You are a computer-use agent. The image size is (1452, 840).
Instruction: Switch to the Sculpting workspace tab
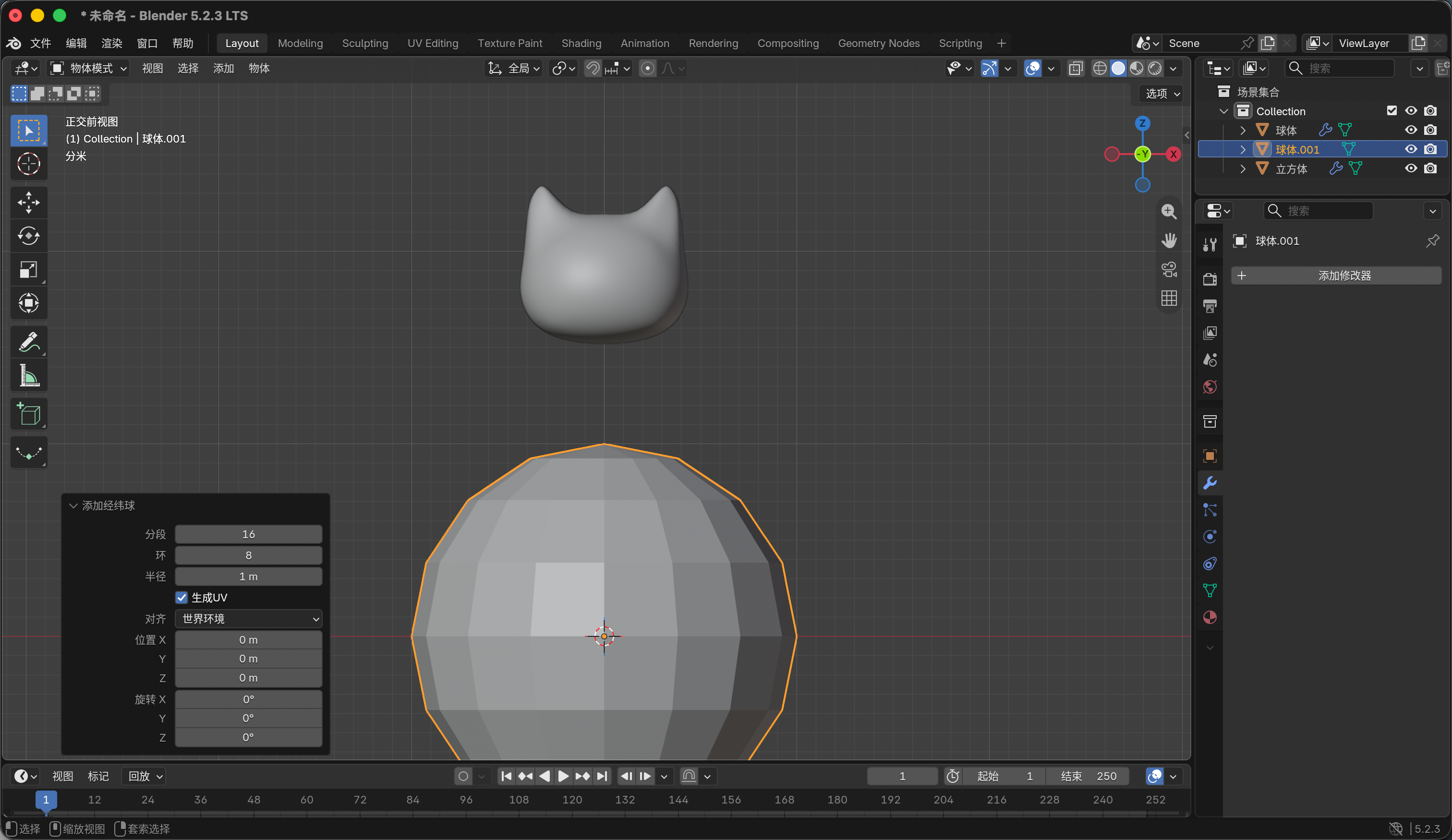point(365,43)
